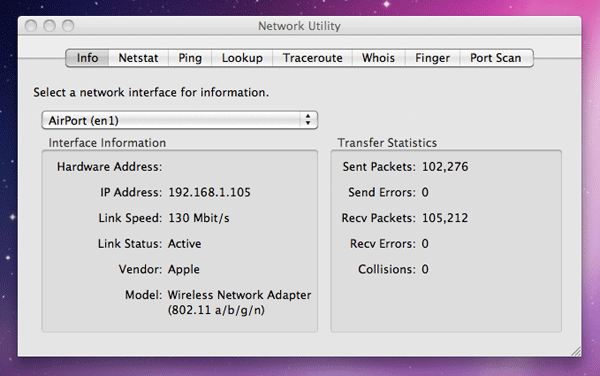Open the Traceroute tab
The height and width of the screenshot is (376, 600).
tap(313, 58)
